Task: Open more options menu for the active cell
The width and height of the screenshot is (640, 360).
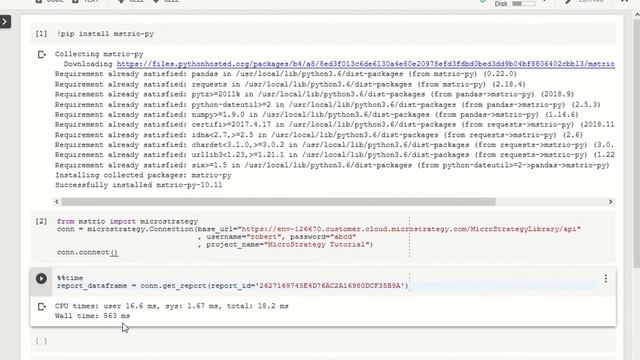Action: [x=606, y=278]
